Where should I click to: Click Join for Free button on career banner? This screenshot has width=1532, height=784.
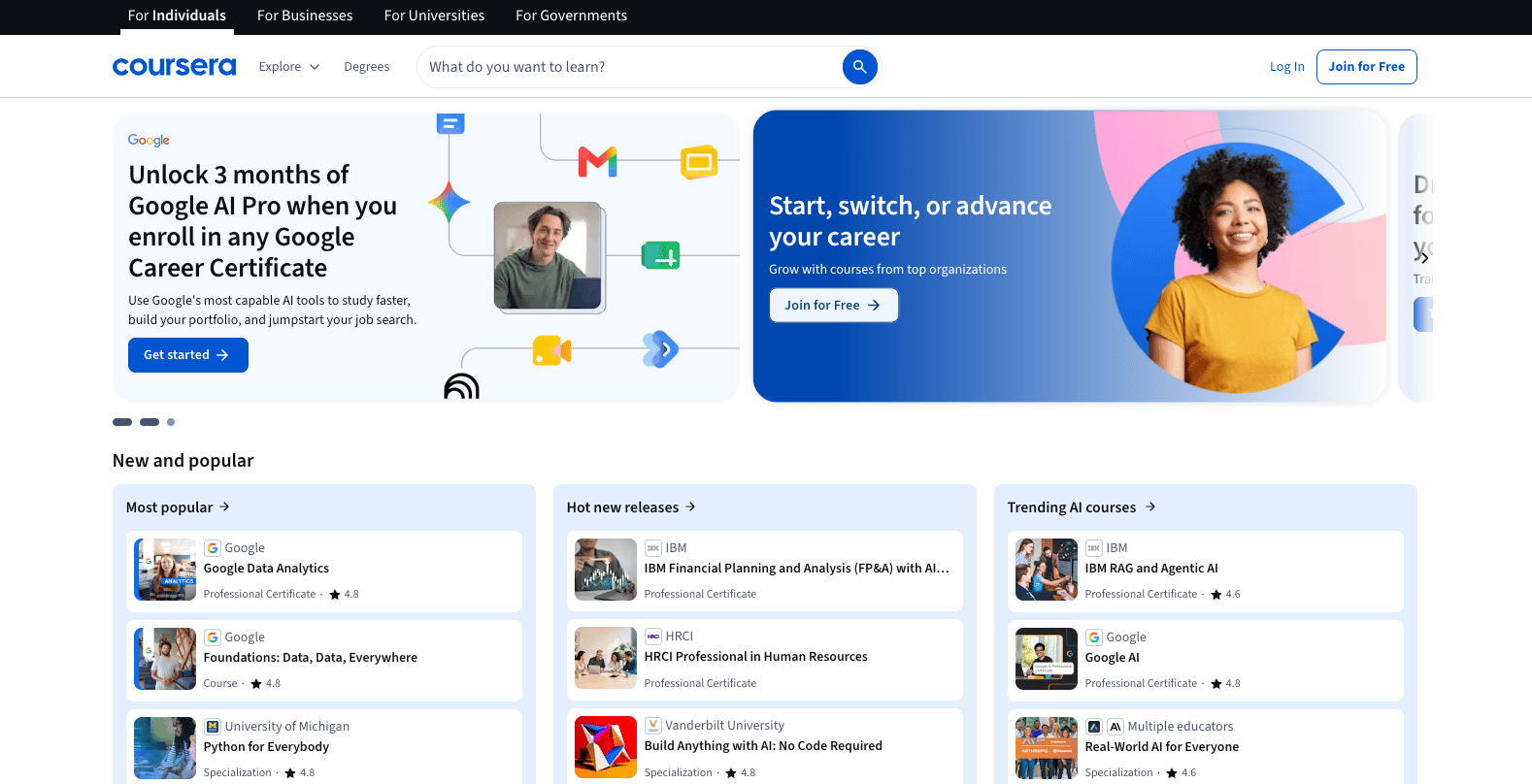pos(833,305)
